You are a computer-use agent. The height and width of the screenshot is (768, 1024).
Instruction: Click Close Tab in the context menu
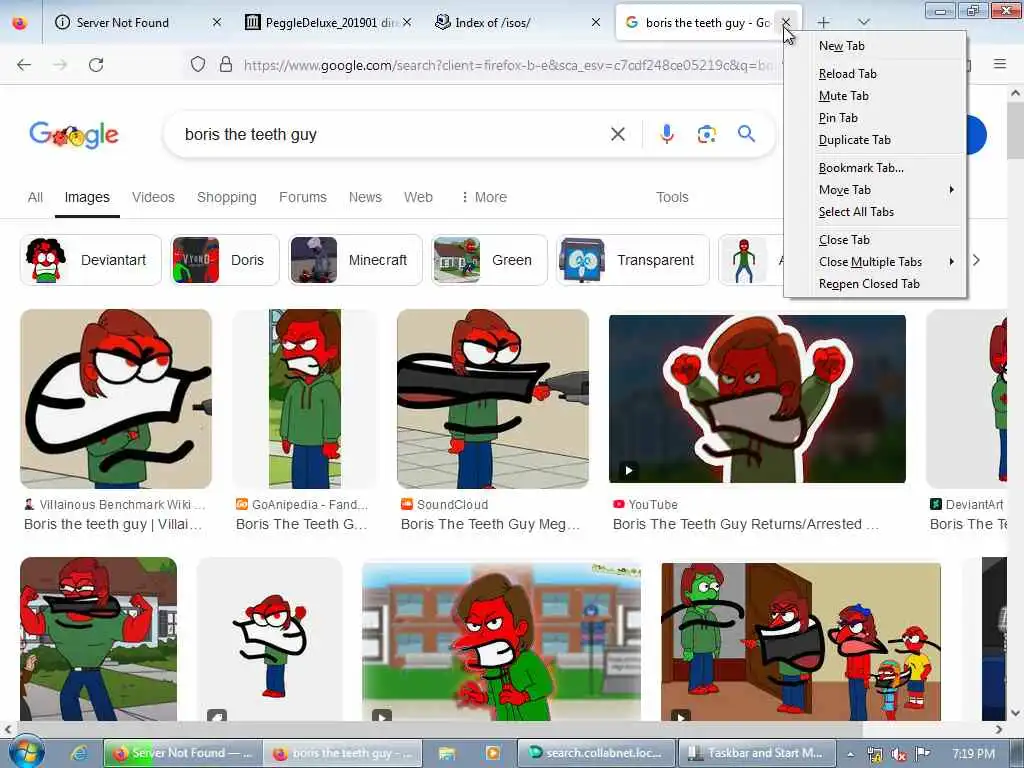pos(875,240)
